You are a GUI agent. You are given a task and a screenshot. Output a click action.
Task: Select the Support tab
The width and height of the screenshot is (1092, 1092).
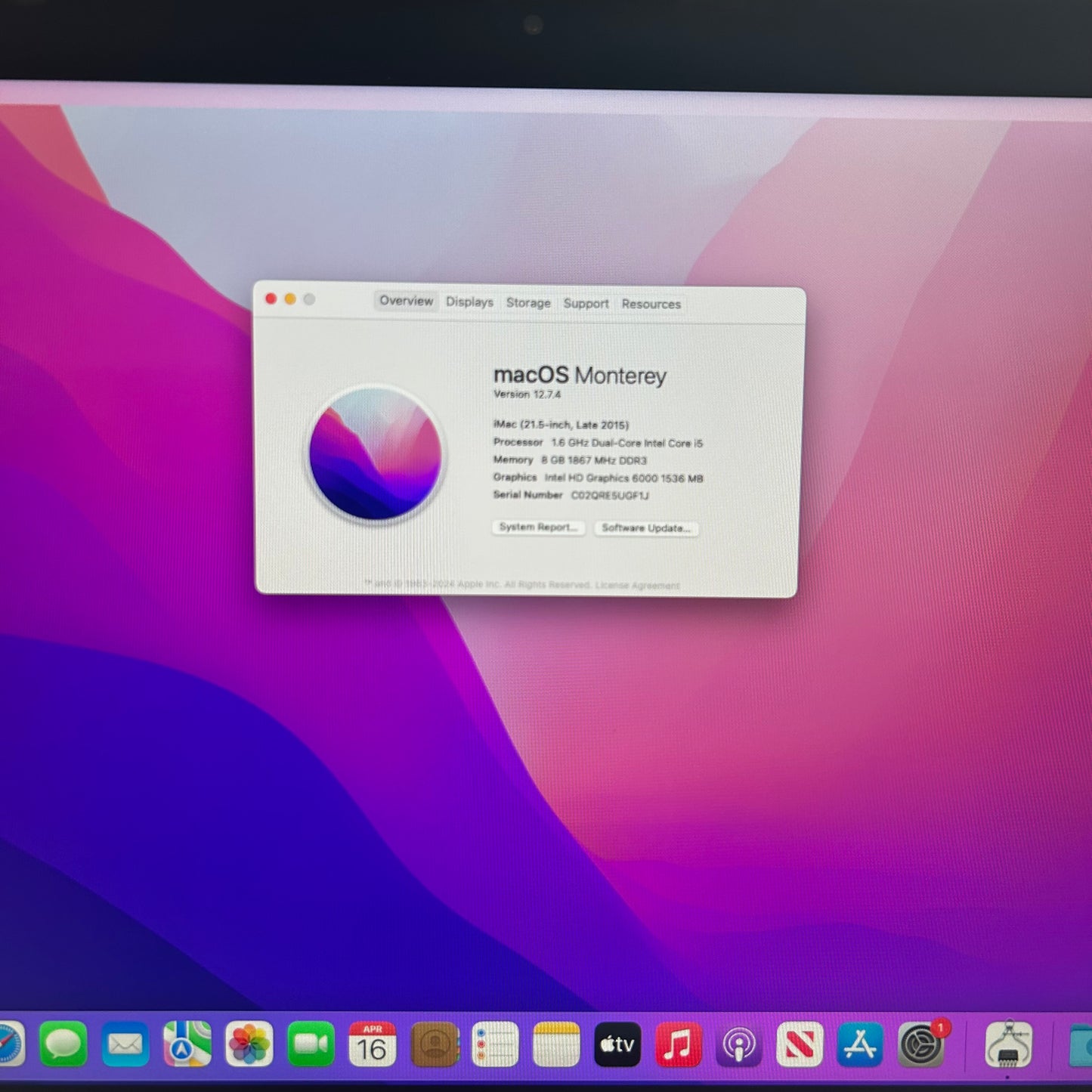coord(586,303)
